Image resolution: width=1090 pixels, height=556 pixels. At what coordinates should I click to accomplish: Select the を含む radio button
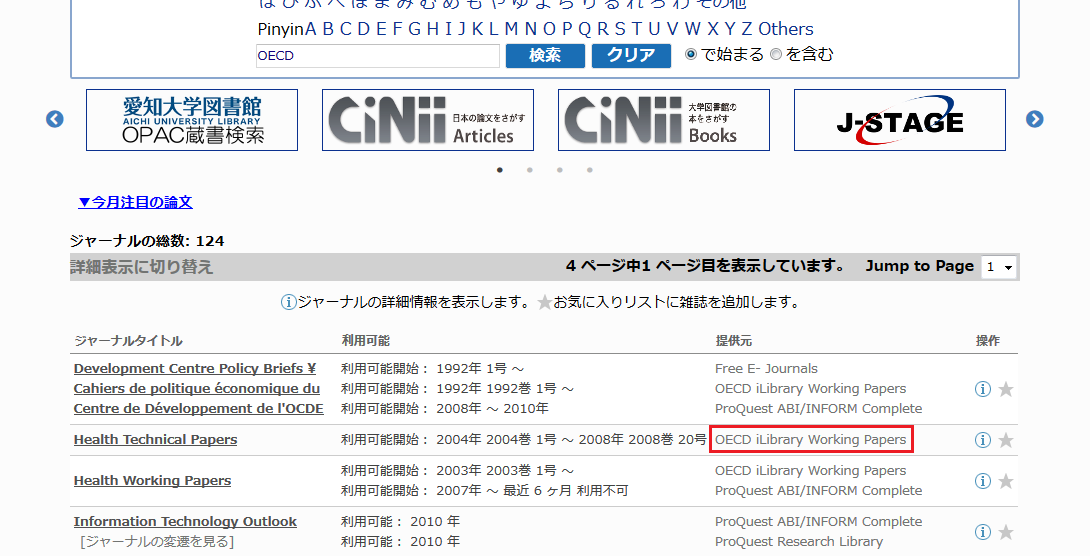776,54
